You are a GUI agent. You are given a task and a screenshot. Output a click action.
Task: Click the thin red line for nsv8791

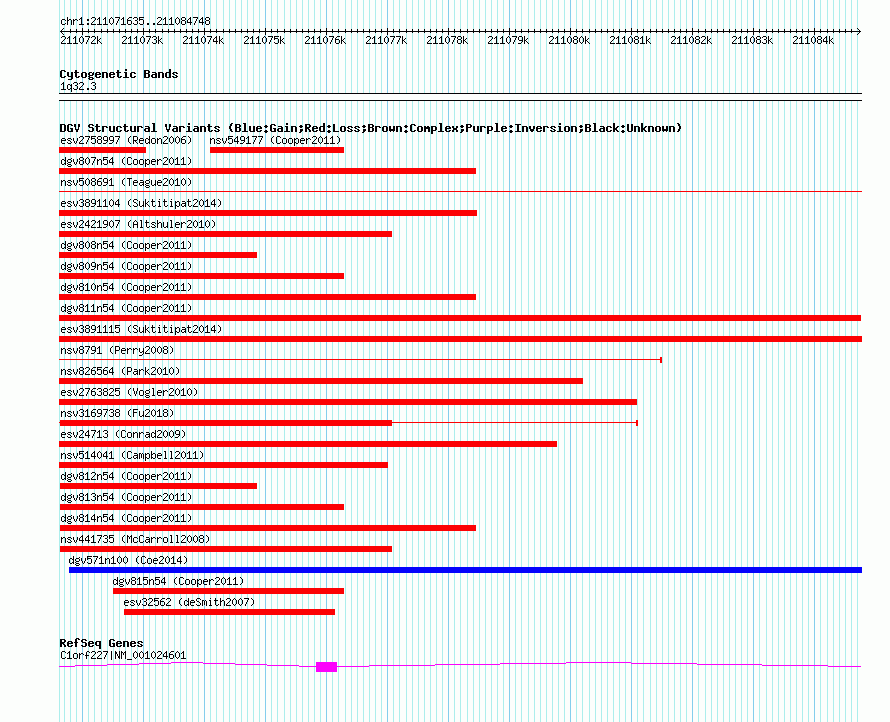[x=360, y=360]
